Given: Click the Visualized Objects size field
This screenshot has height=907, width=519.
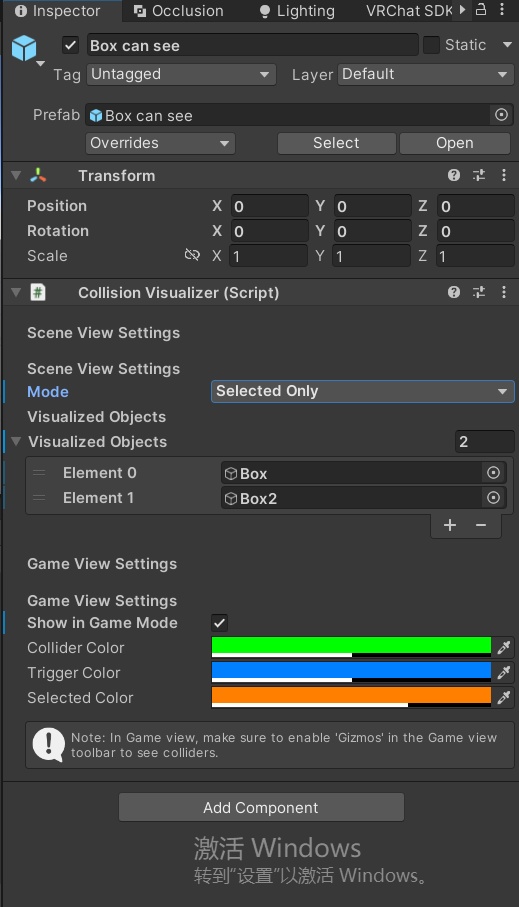Looking at the screenshot, I should (x=484, y=441).
